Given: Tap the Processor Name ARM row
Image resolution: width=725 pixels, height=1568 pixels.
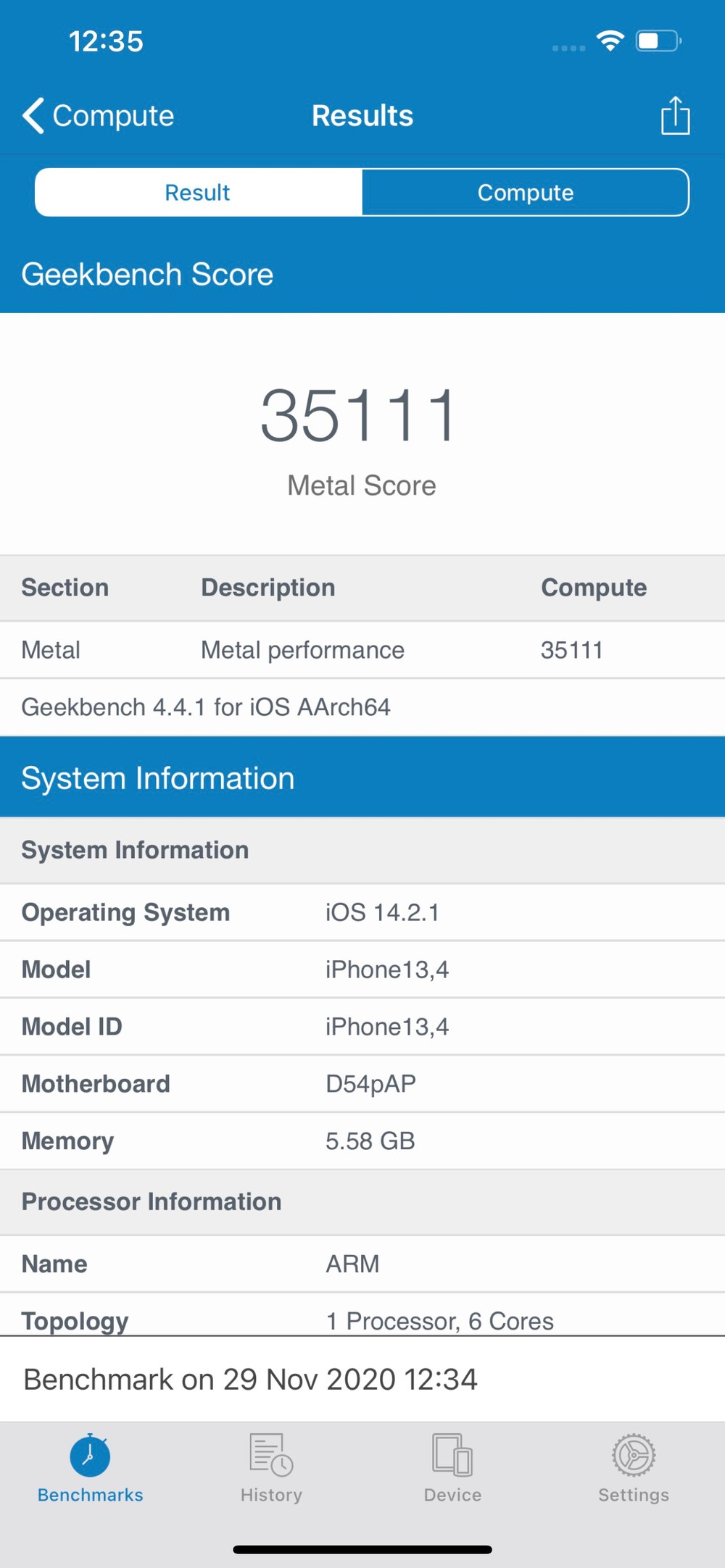Looking at the screenshot, I should pos(362,1264).
